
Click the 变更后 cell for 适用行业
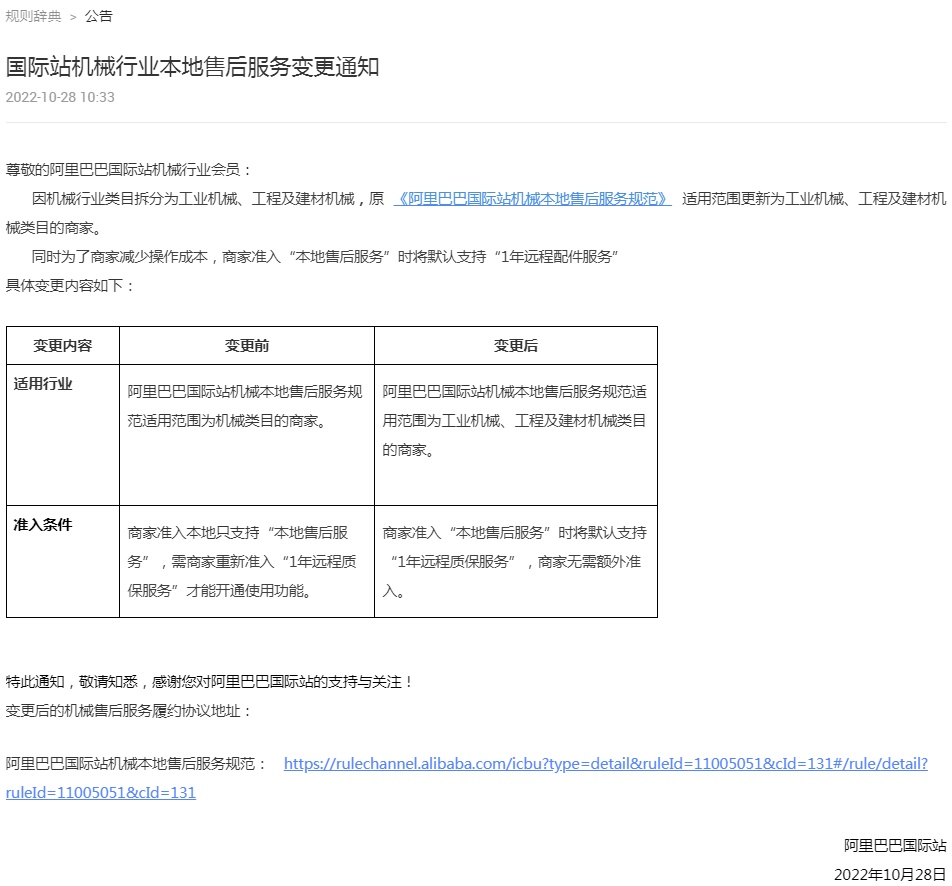(x=516, y=435)
